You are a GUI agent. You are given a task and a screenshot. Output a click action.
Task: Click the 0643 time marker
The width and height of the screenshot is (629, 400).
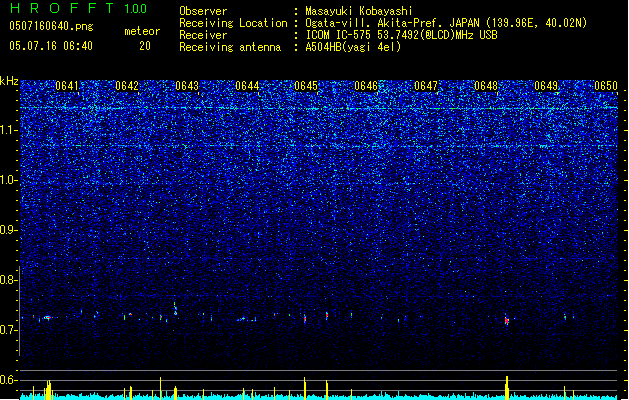(x=187, y=86)
